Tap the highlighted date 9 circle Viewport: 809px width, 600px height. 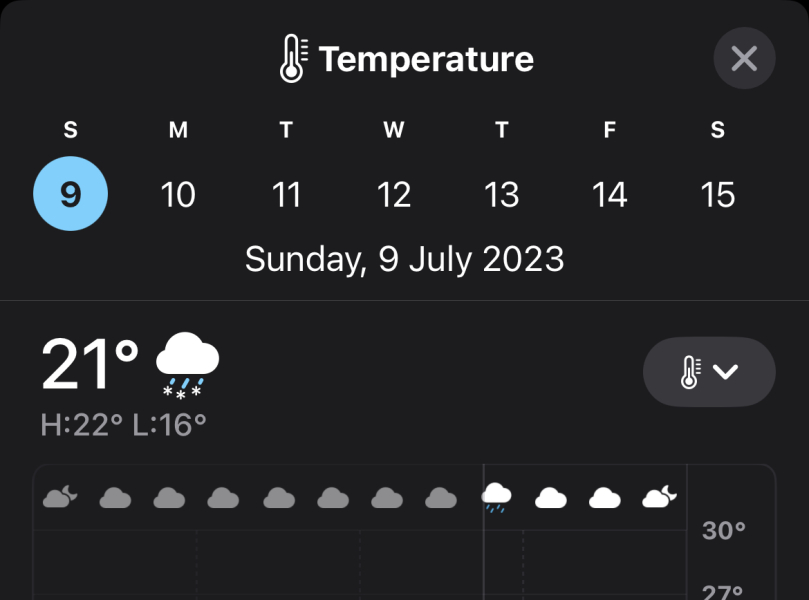click(x=70, y=193)
